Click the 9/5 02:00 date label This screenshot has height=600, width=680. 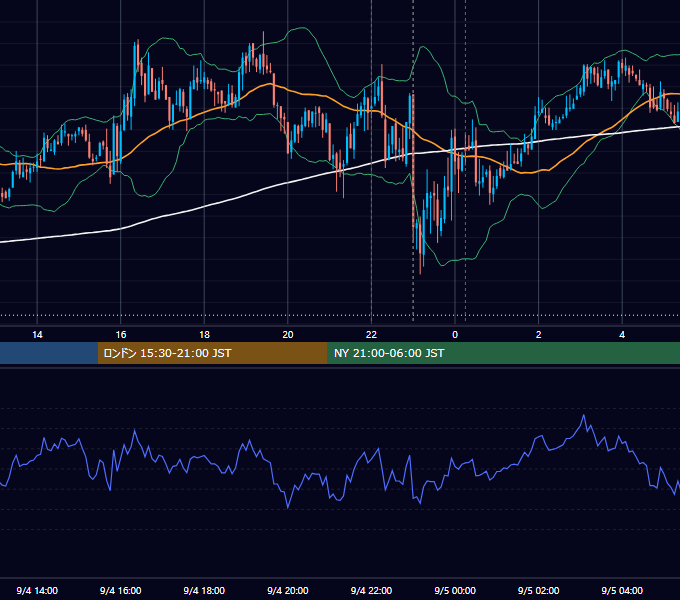pyautogui.click(x=538, y=591)
